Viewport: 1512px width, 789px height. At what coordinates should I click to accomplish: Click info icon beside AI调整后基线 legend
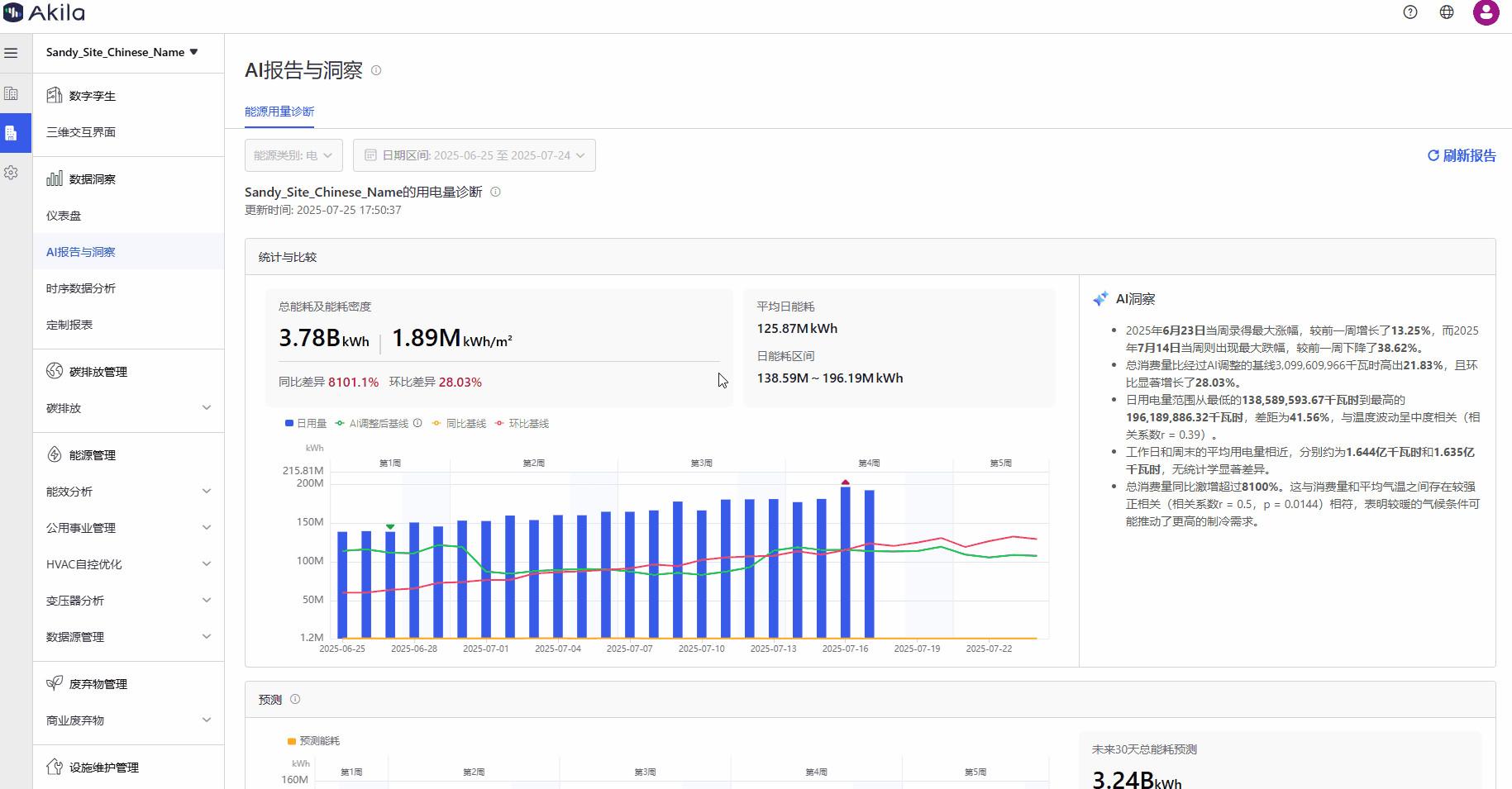tap(417, 423)
